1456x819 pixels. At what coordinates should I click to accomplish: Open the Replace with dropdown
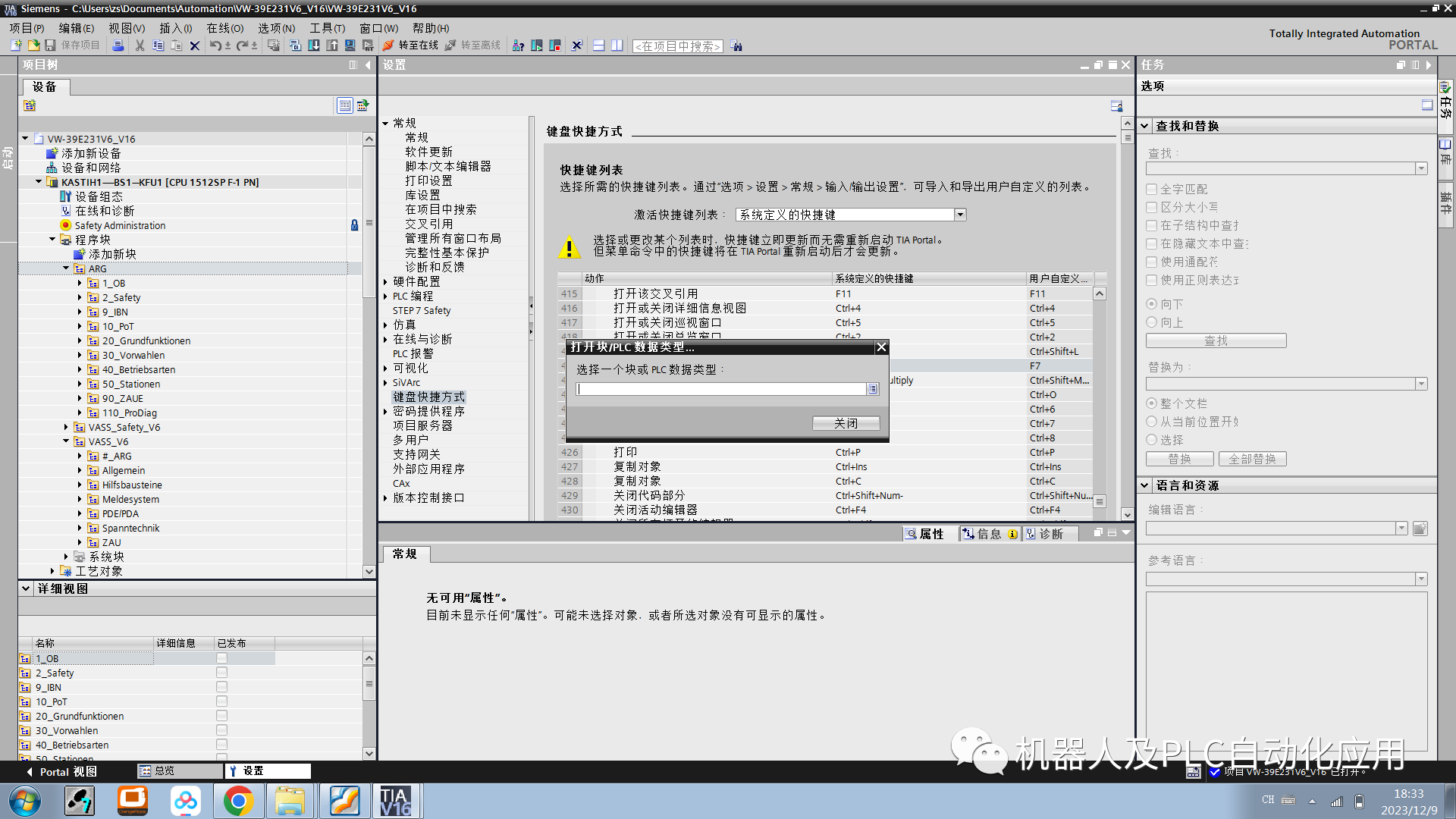(1421, 384)
